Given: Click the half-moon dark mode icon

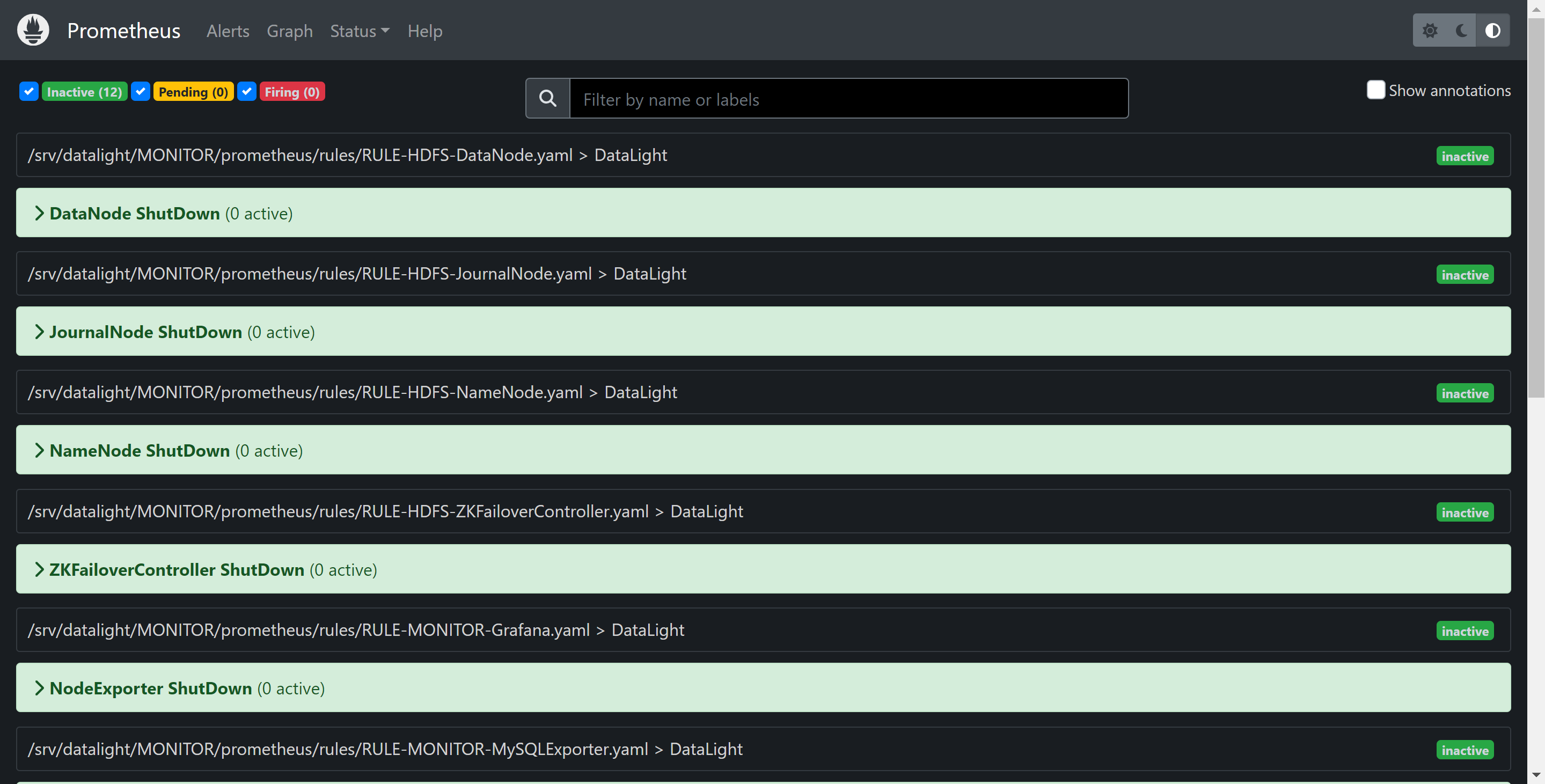Looking at the screenshot, I should (x=1461, y=30).
